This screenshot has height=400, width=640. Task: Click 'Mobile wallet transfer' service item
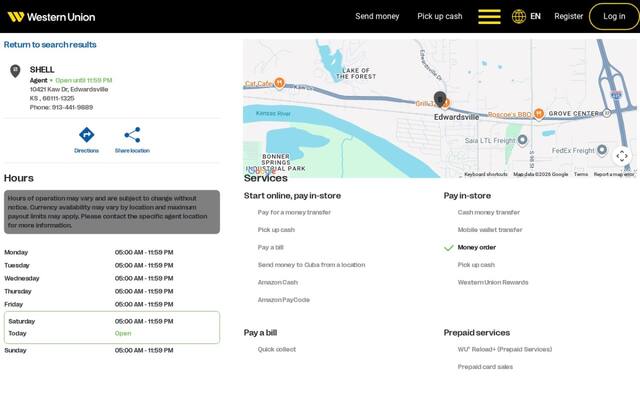click(490, 230)
